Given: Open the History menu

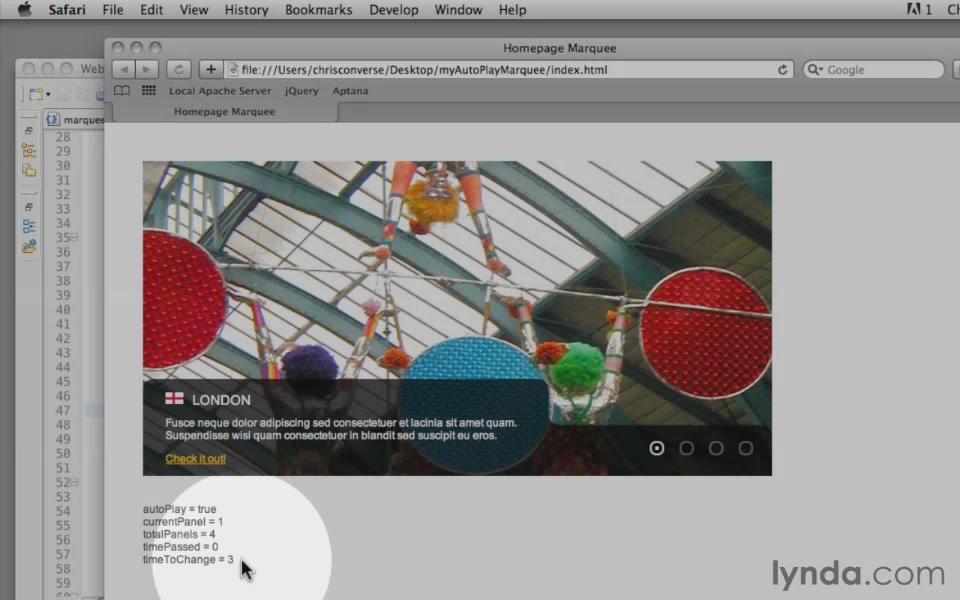Looking at the screenshot, I should click(x=246, y=10).
